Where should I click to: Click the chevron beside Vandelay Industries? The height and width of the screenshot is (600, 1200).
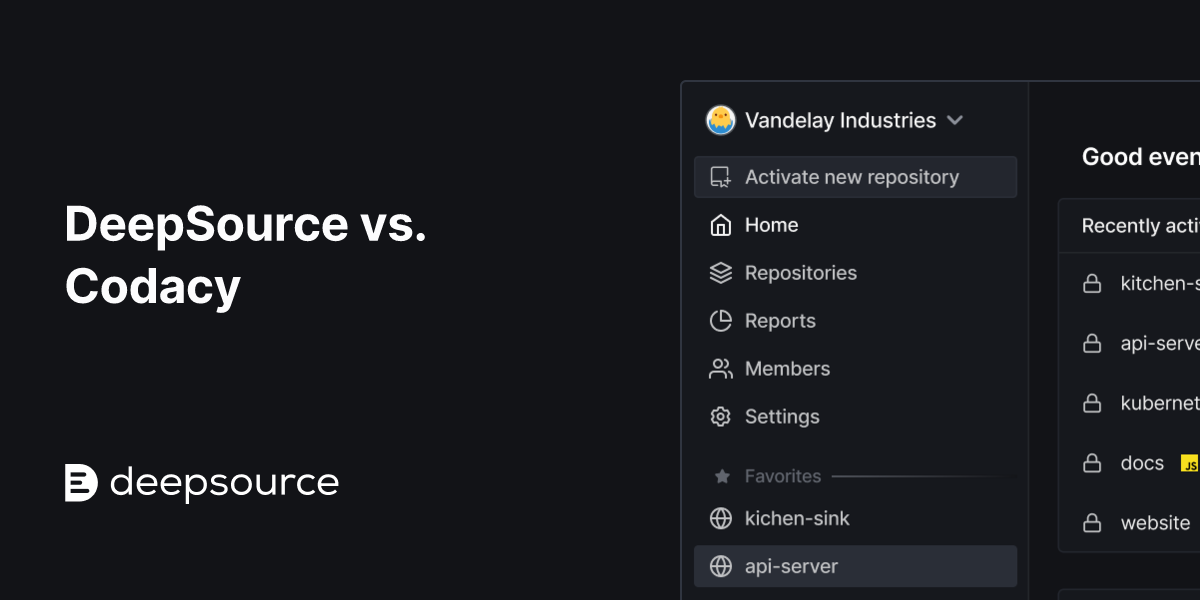955,120
